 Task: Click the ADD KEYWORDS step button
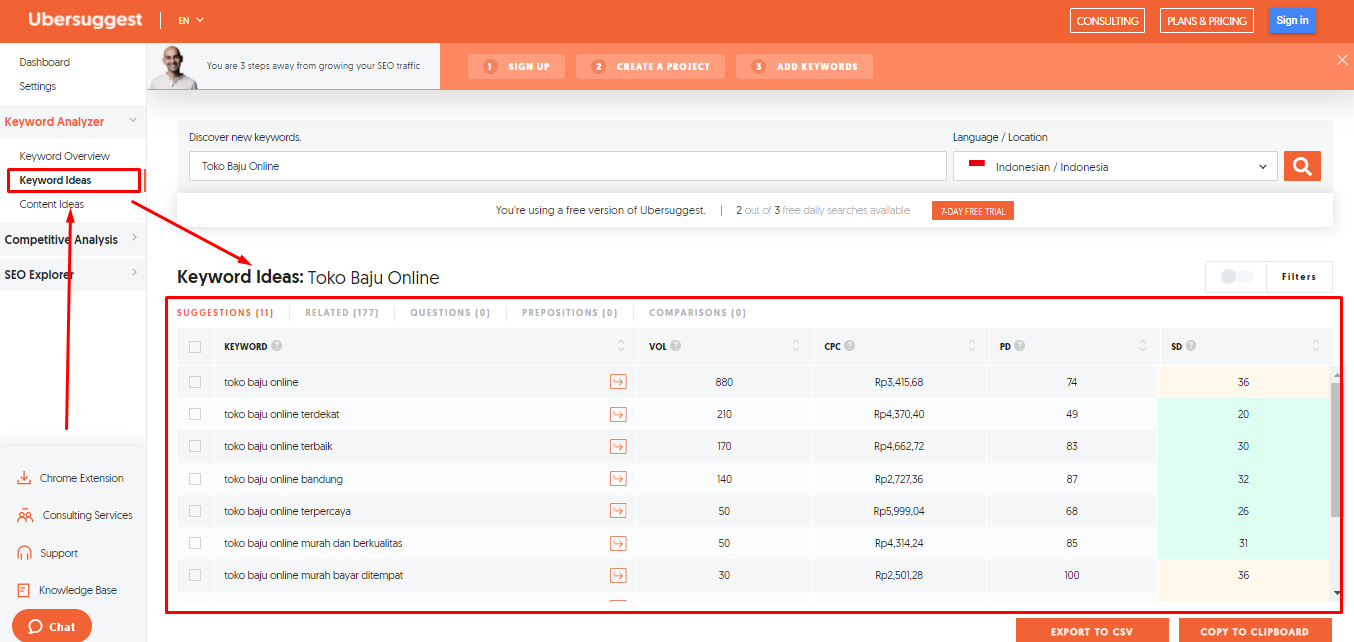(x=804, y=66)
